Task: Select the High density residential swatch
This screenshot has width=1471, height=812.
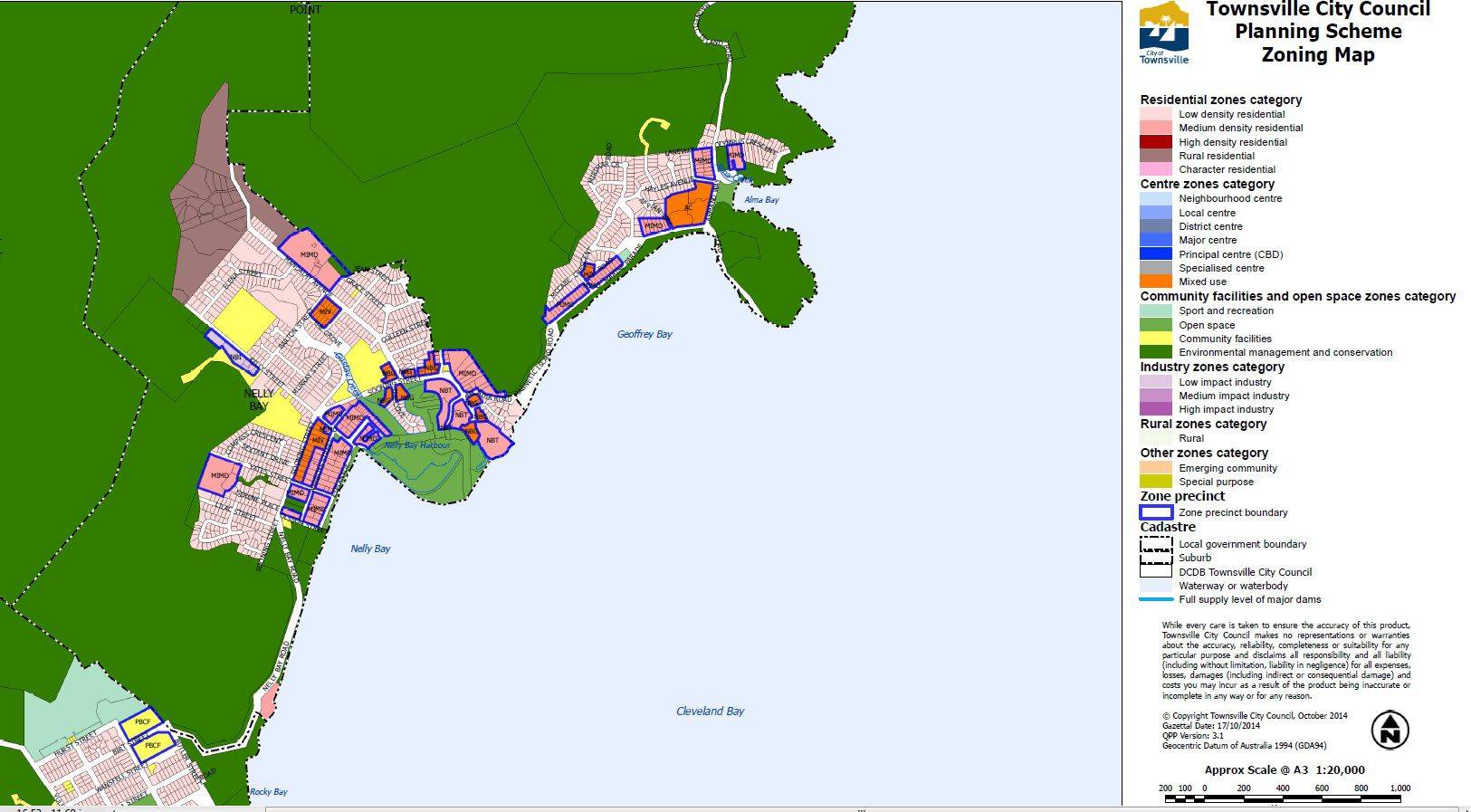Action: [1156, 142]
